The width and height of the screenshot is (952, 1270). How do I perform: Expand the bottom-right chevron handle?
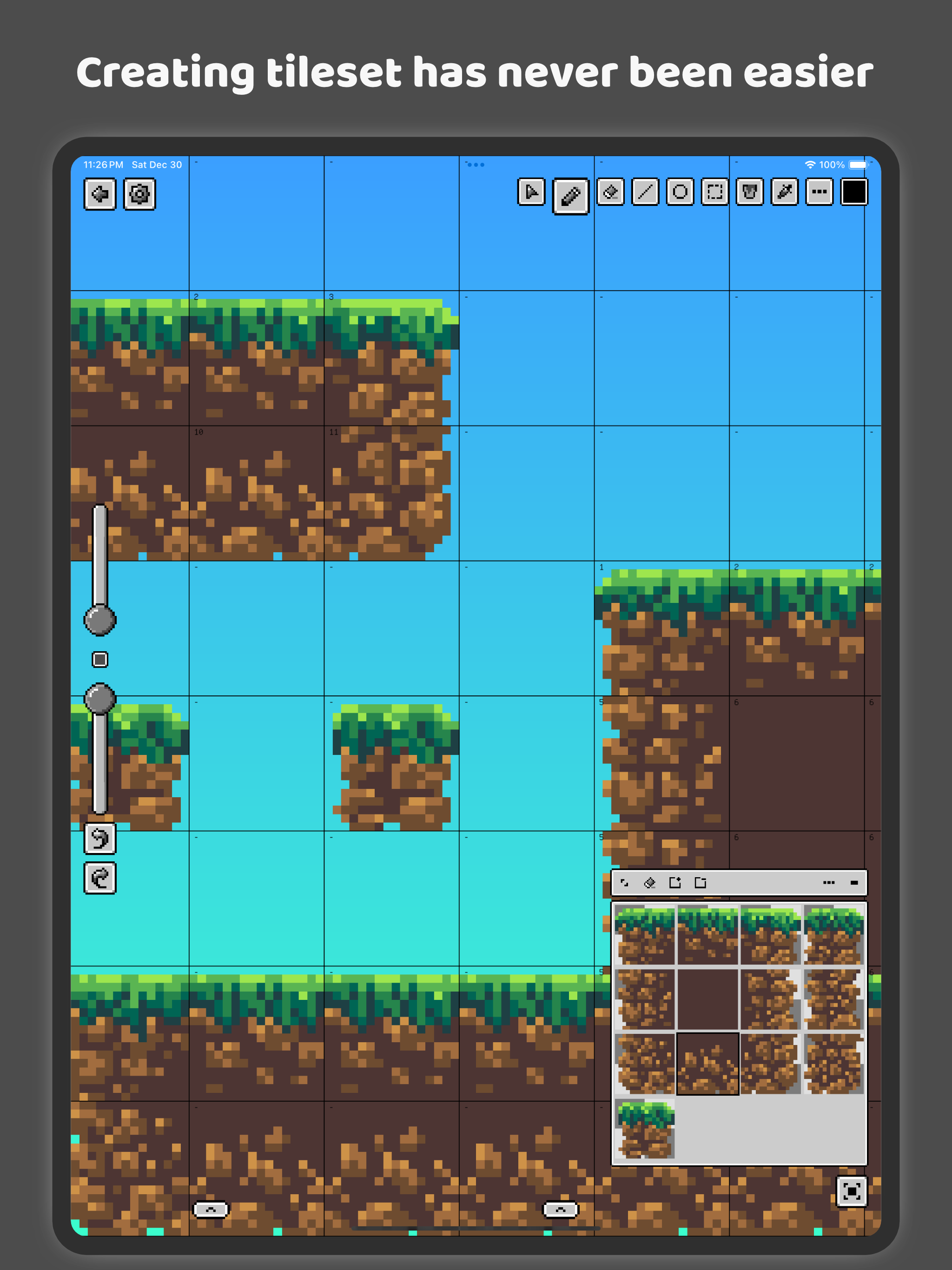pos(561,1210)
